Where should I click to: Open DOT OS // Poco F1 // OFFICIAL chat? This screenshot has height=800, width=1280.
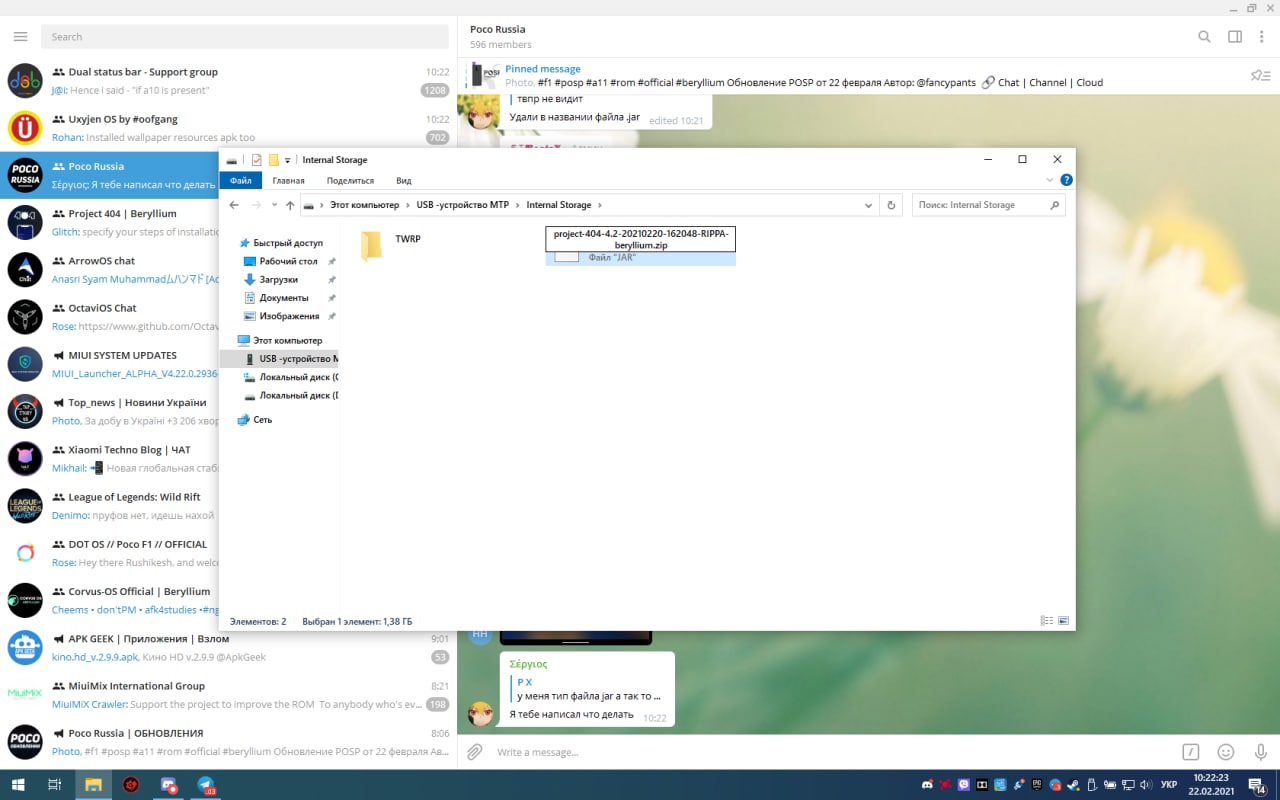point(110,553)
